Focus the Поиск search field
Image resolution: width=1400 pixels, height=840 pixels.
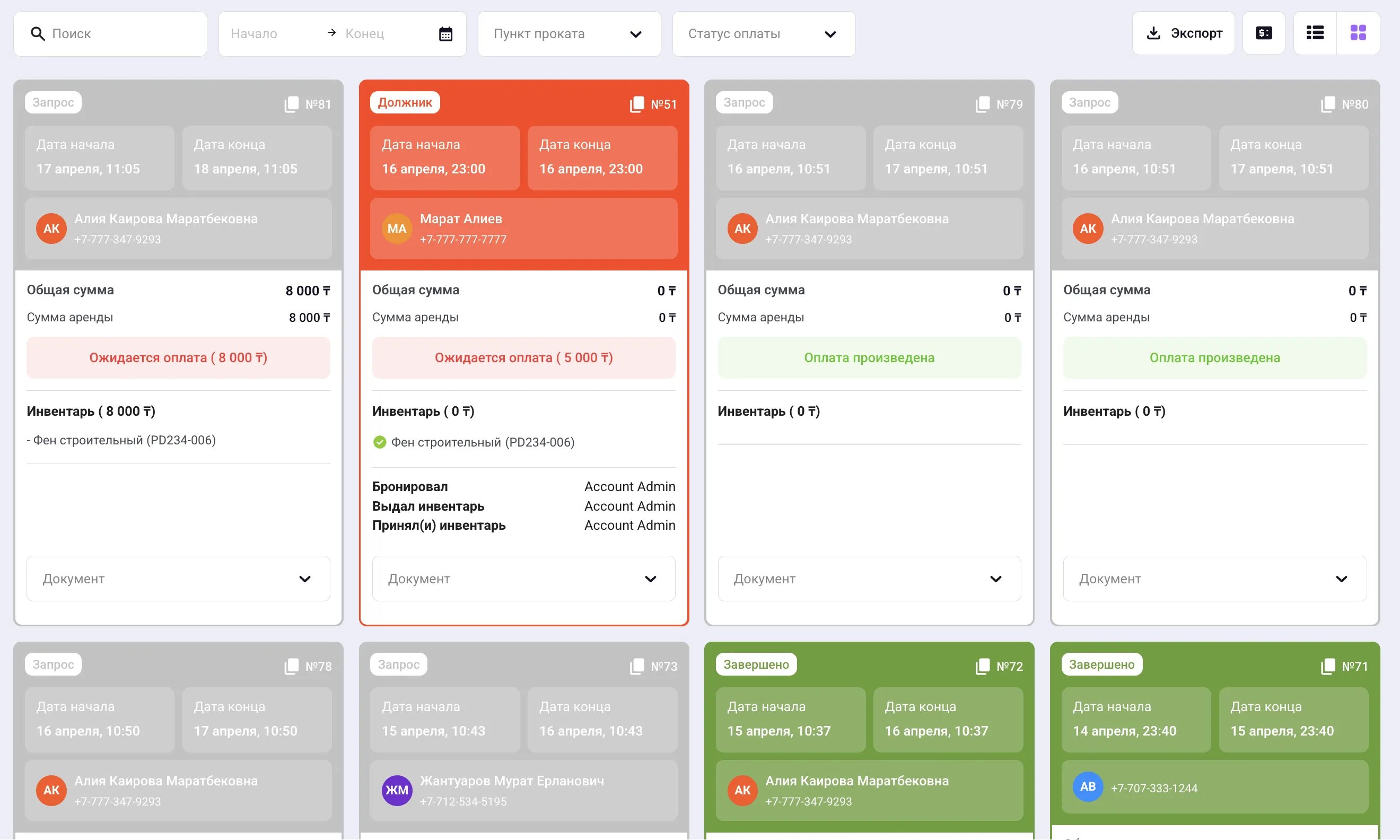tap(110, 34)
